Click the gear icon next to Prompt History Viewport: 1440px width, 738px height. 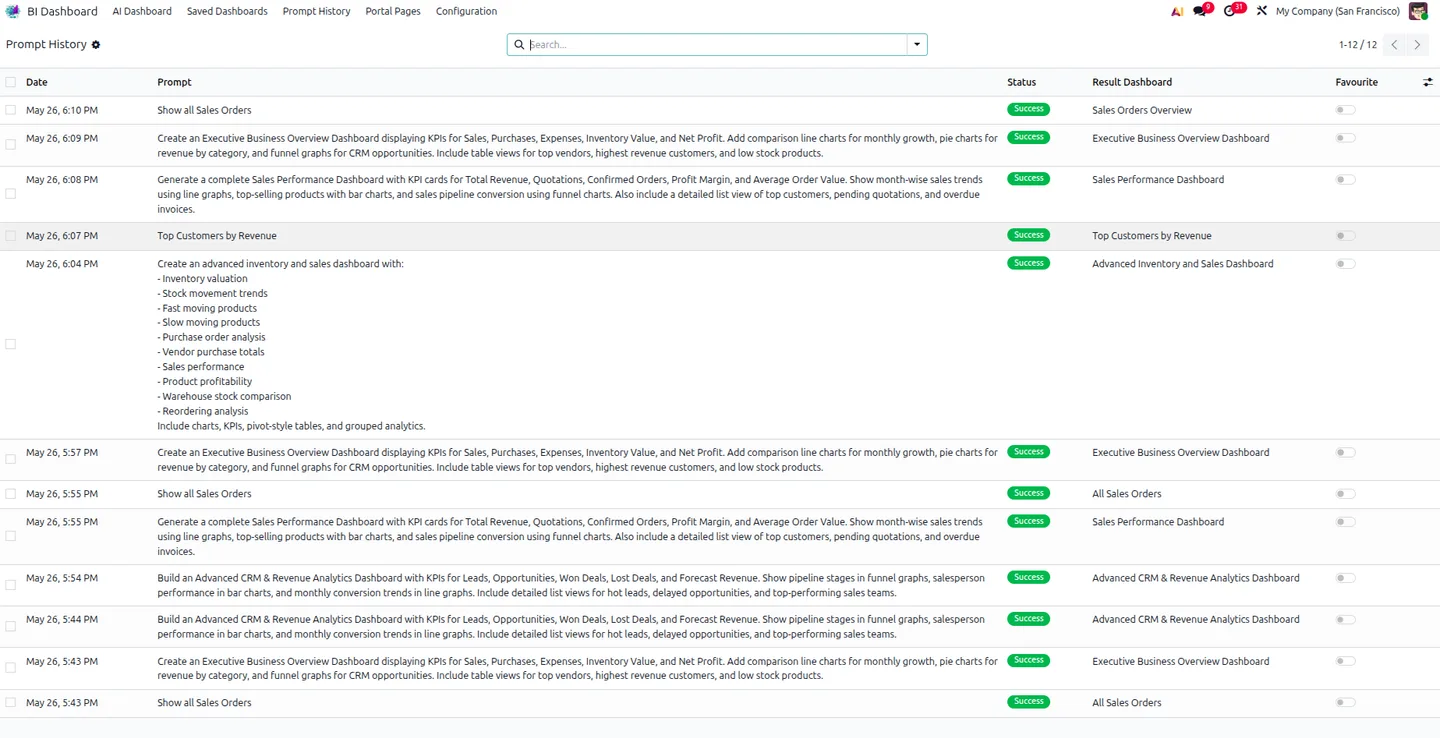96,45
